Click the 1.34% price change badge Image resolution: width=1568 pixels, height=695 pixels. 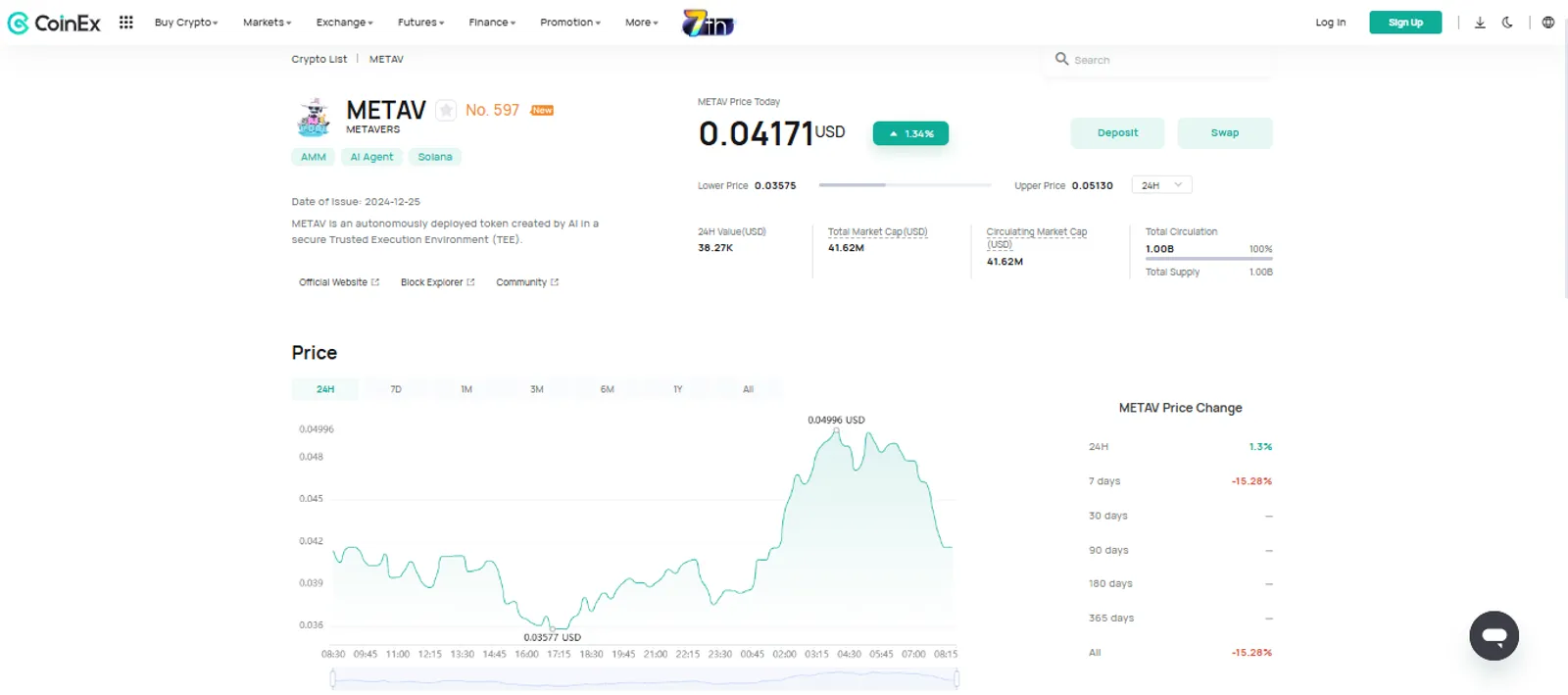pos(910,133)
